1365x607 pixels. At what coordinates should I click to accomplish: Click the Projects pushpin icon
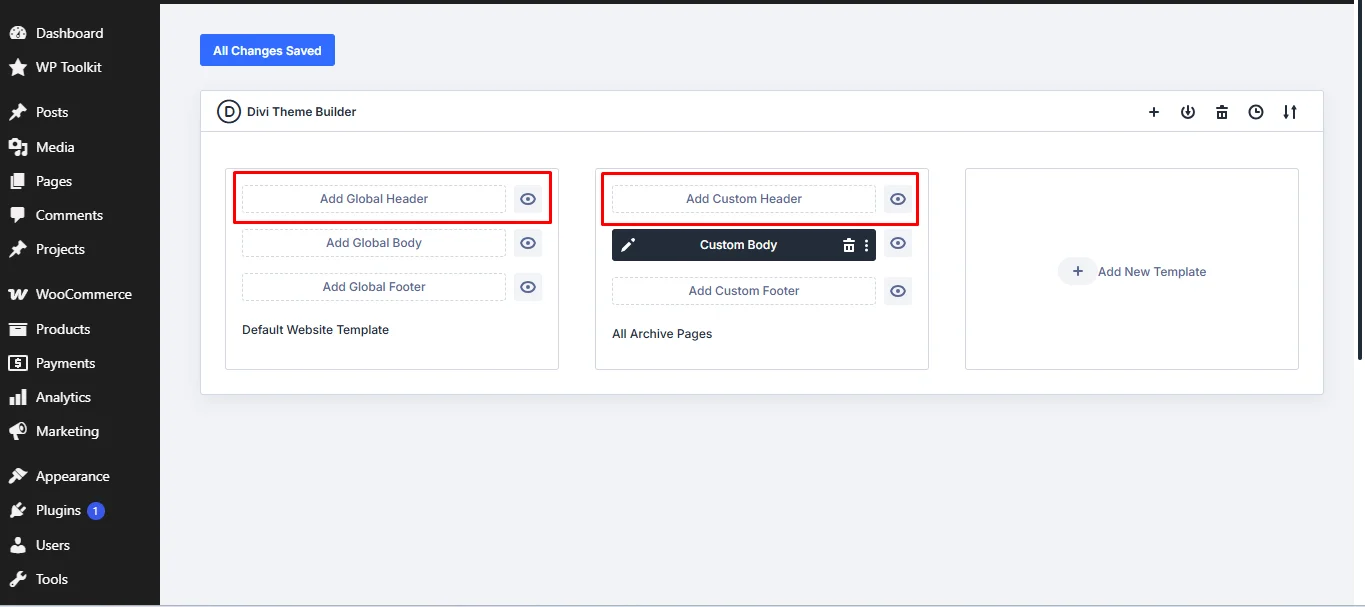[18, 249]
